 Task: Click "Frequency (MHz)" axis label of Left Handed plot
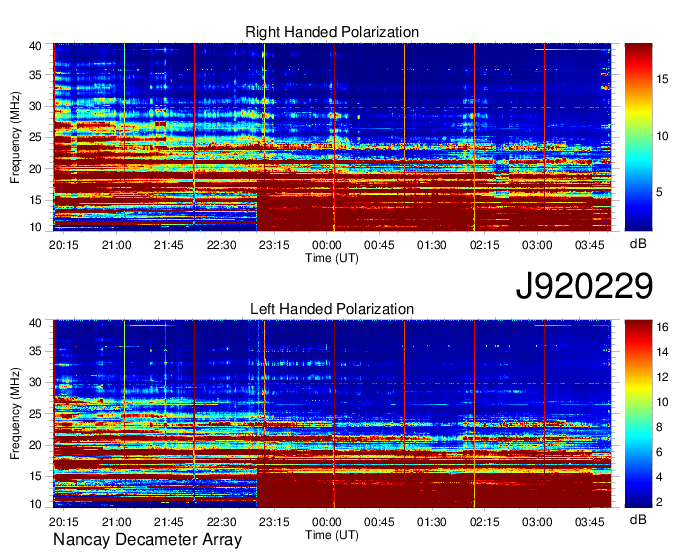click(x=15, y=414)
